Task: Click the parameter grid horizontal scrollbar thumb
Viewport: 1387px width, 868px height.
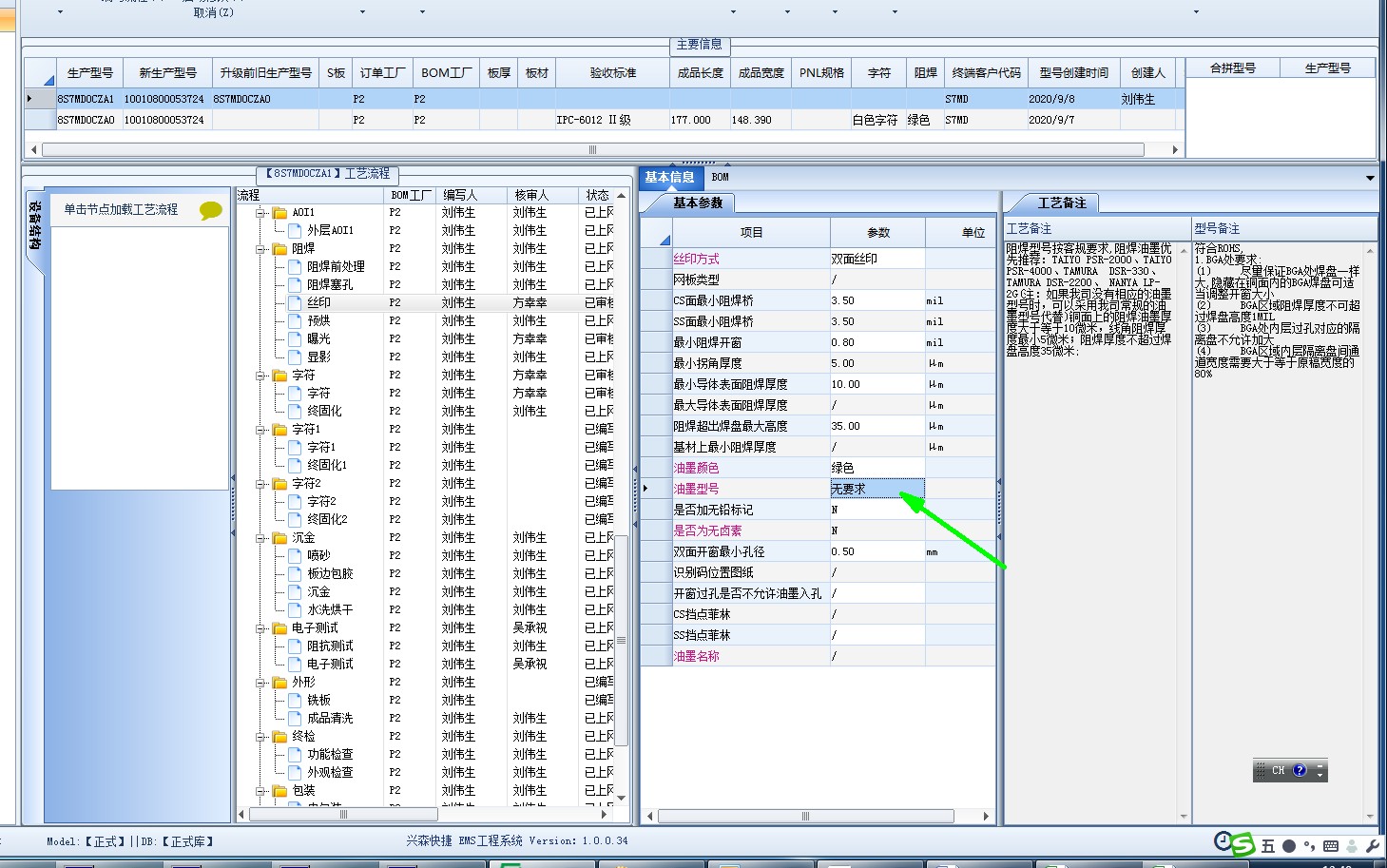Action: tap(805, 816)
